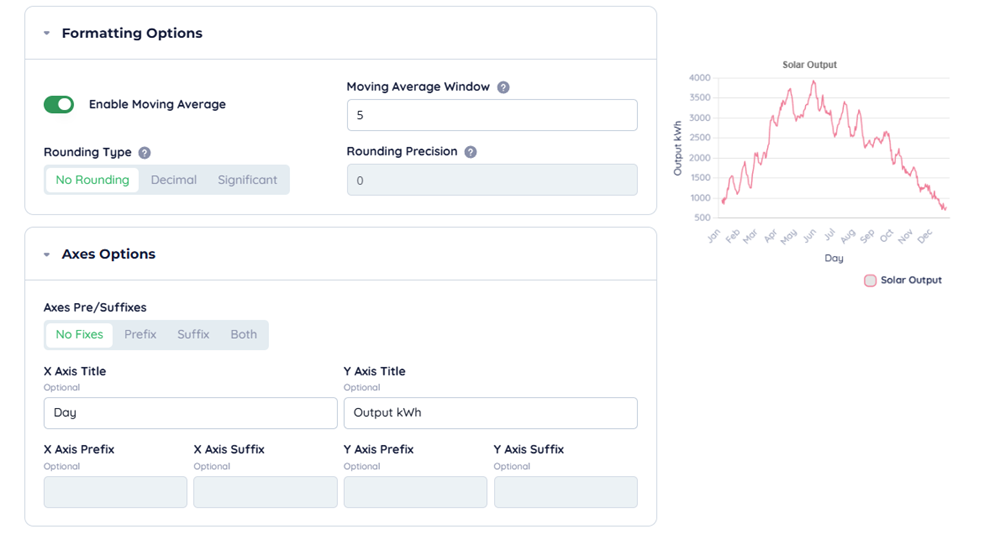Focus the Y Axis Title field
The height and width of the screenshot is (545, 995).
490,413
